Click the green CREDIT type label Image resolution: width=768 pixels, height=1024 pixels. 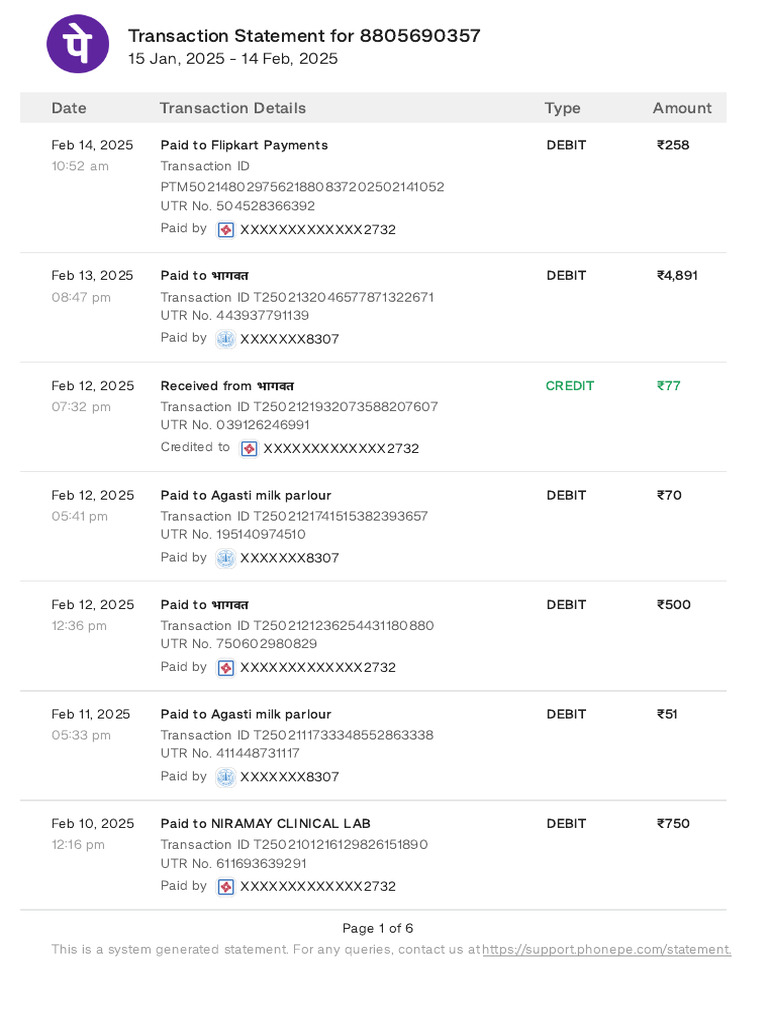pos(570,386)
